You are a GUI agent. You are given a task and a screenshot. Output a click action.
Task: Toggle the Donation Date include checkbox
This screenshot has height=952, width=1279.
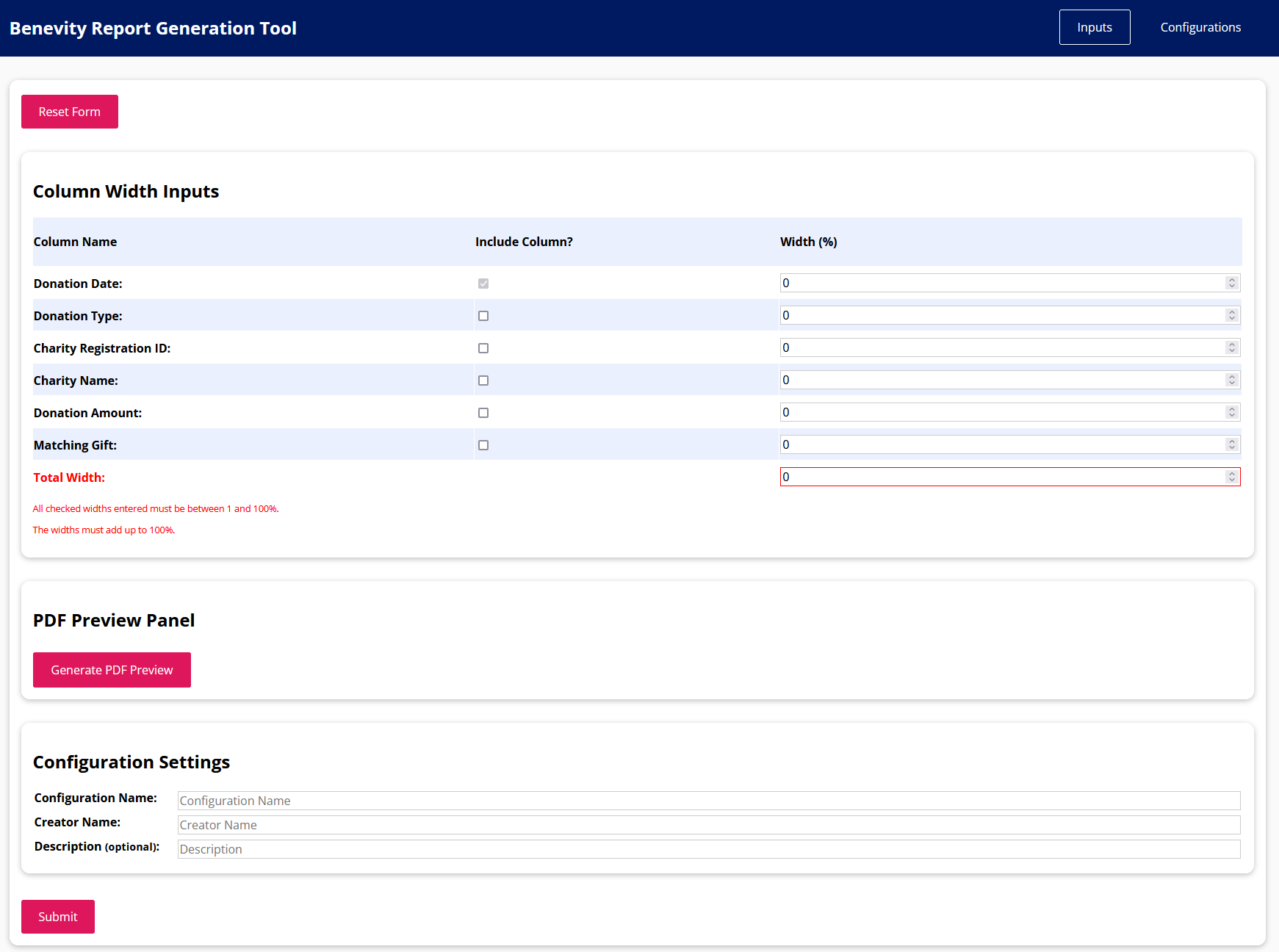tap(483, 284)
